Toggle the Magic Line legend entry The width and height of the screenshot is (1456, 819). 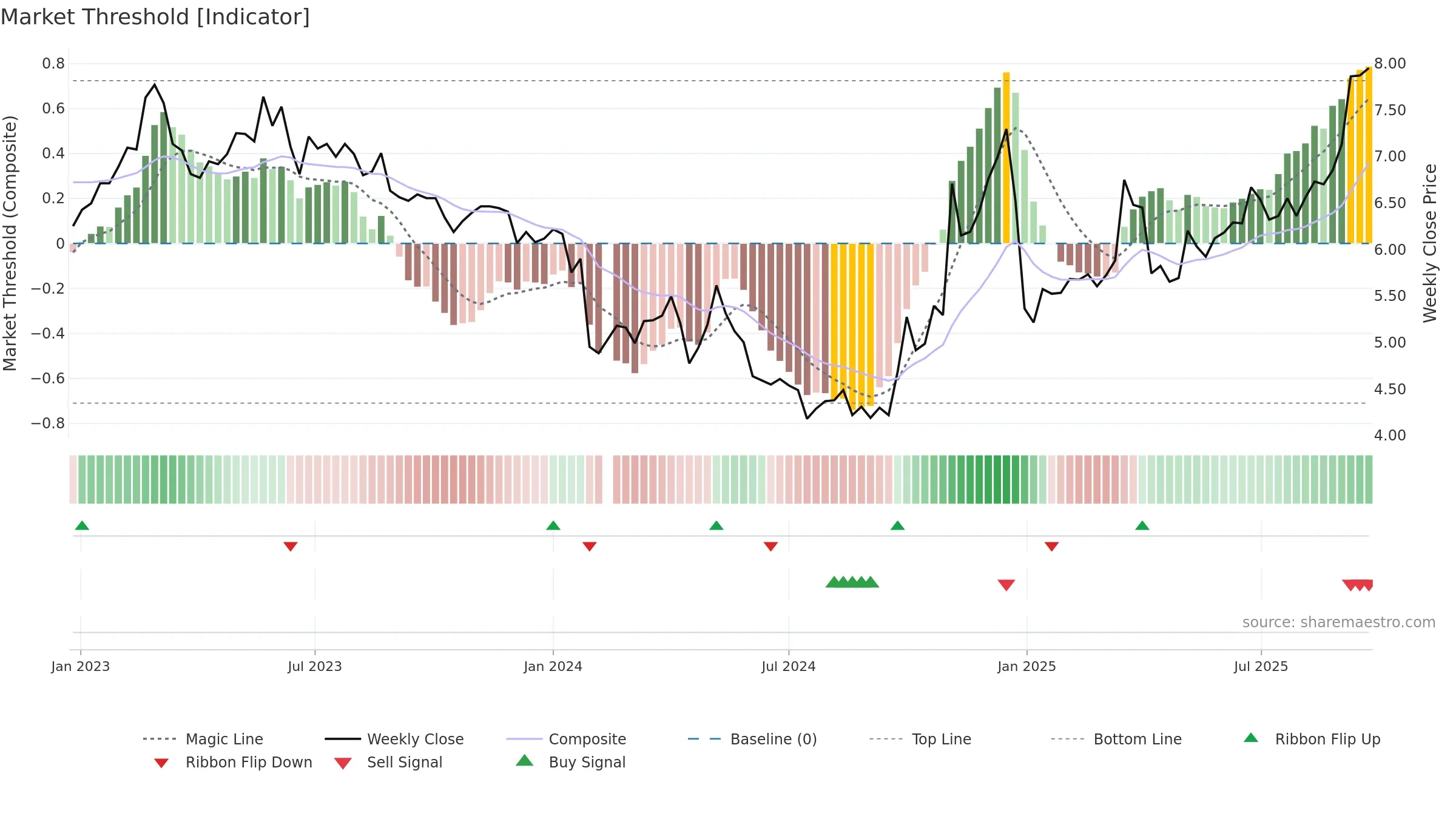(x=203, y=739)
